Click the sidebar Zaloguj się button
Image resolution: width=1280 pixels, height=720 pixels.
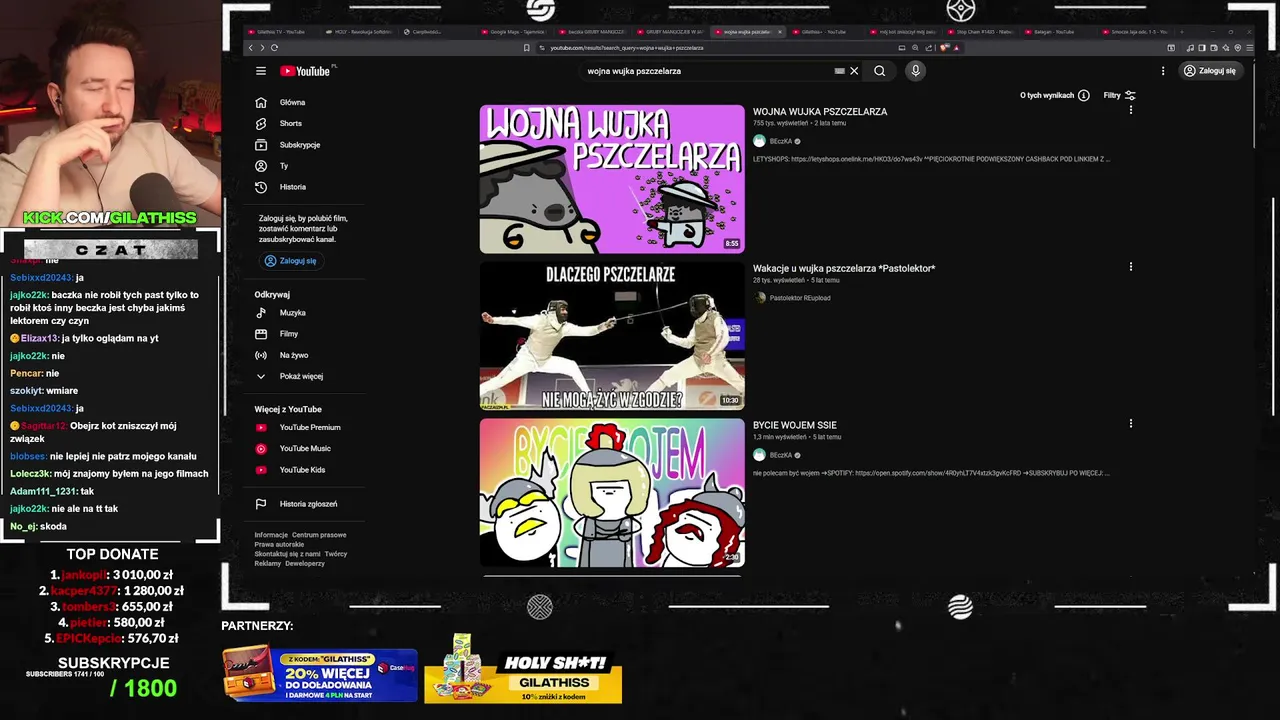[290, 261]
